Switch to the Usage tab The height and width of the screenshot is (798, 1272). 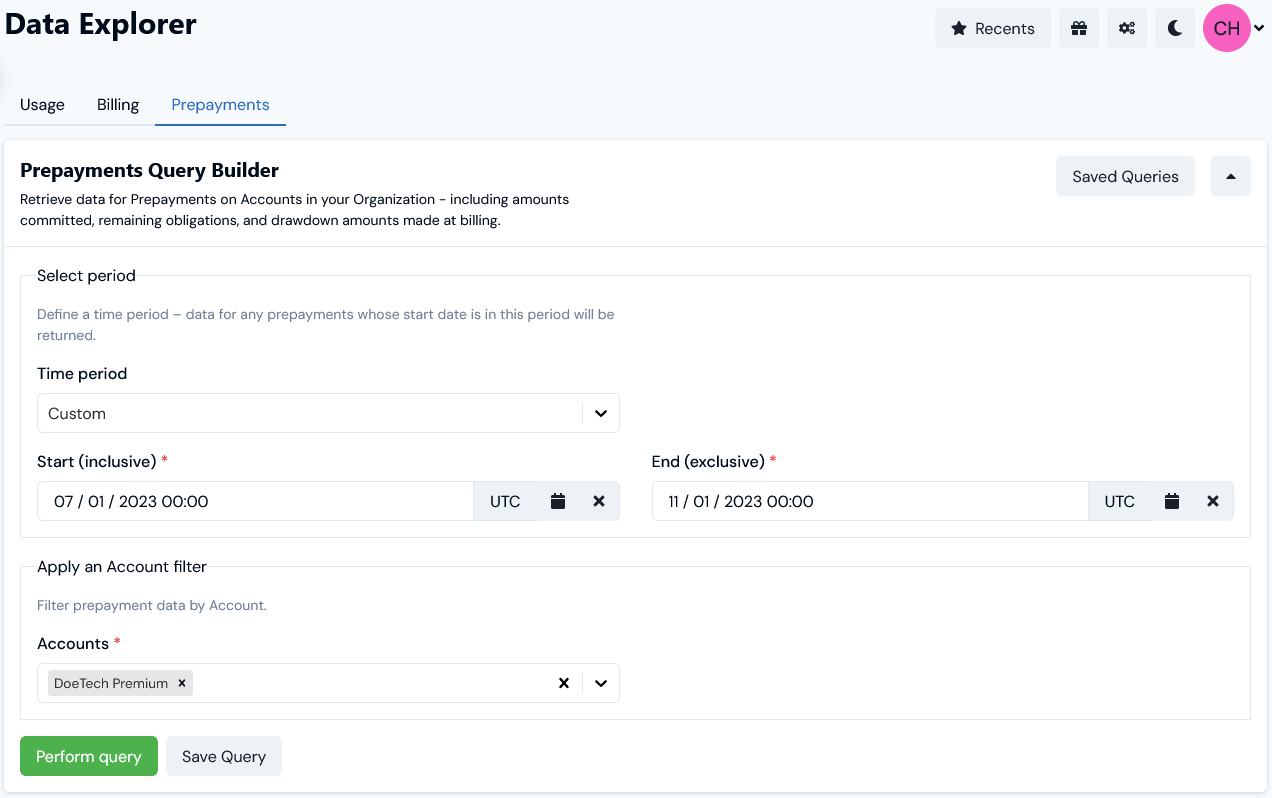(42, 104)
